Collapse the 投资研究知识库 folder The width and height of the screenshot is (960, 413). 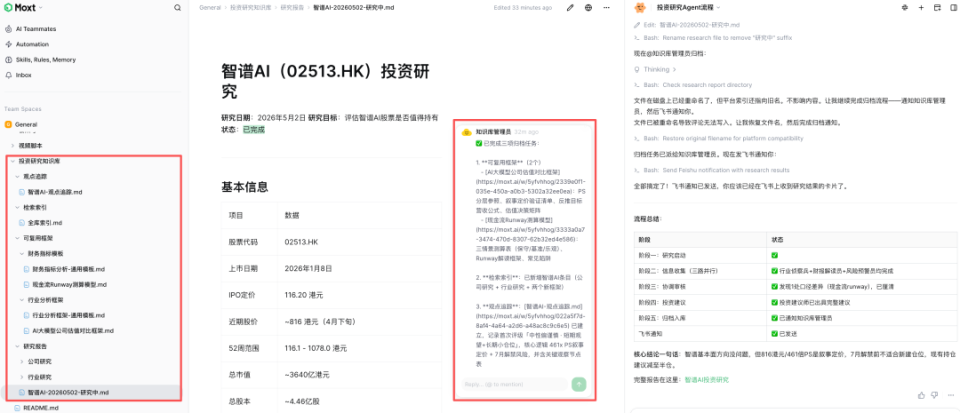point(13,162)
